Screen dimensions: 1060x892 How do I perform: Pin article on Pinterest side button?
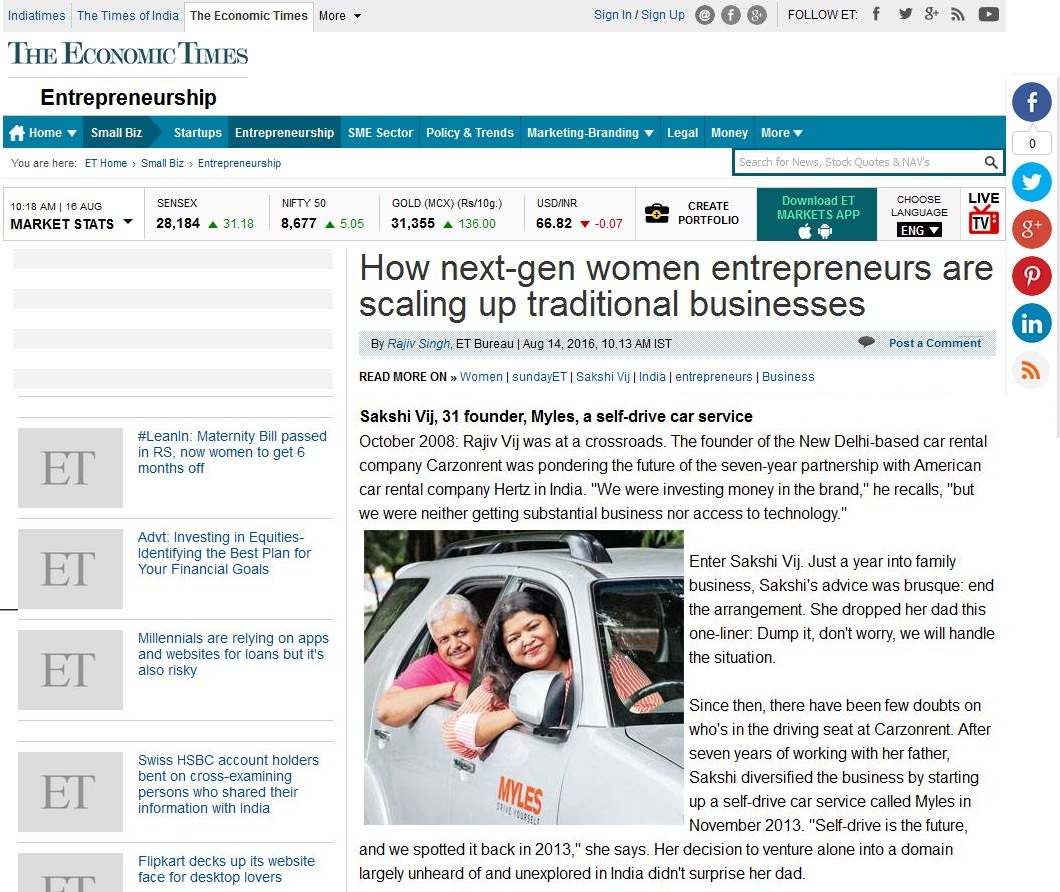click(1032, 276)
